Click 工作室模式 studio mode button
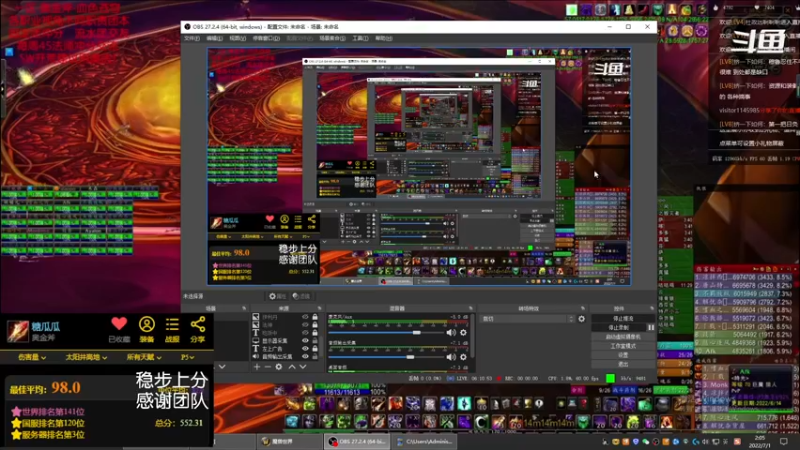 [623, 346]
